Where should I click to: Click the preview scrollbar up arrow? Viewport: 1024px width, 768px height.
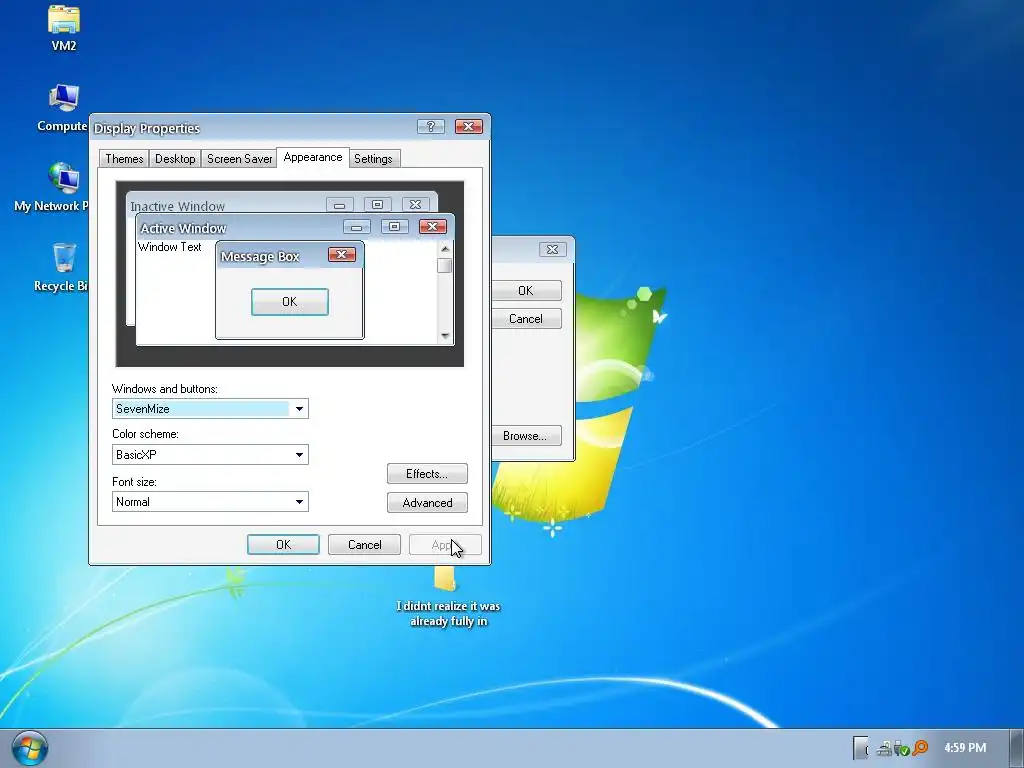[x=445, y=248]
